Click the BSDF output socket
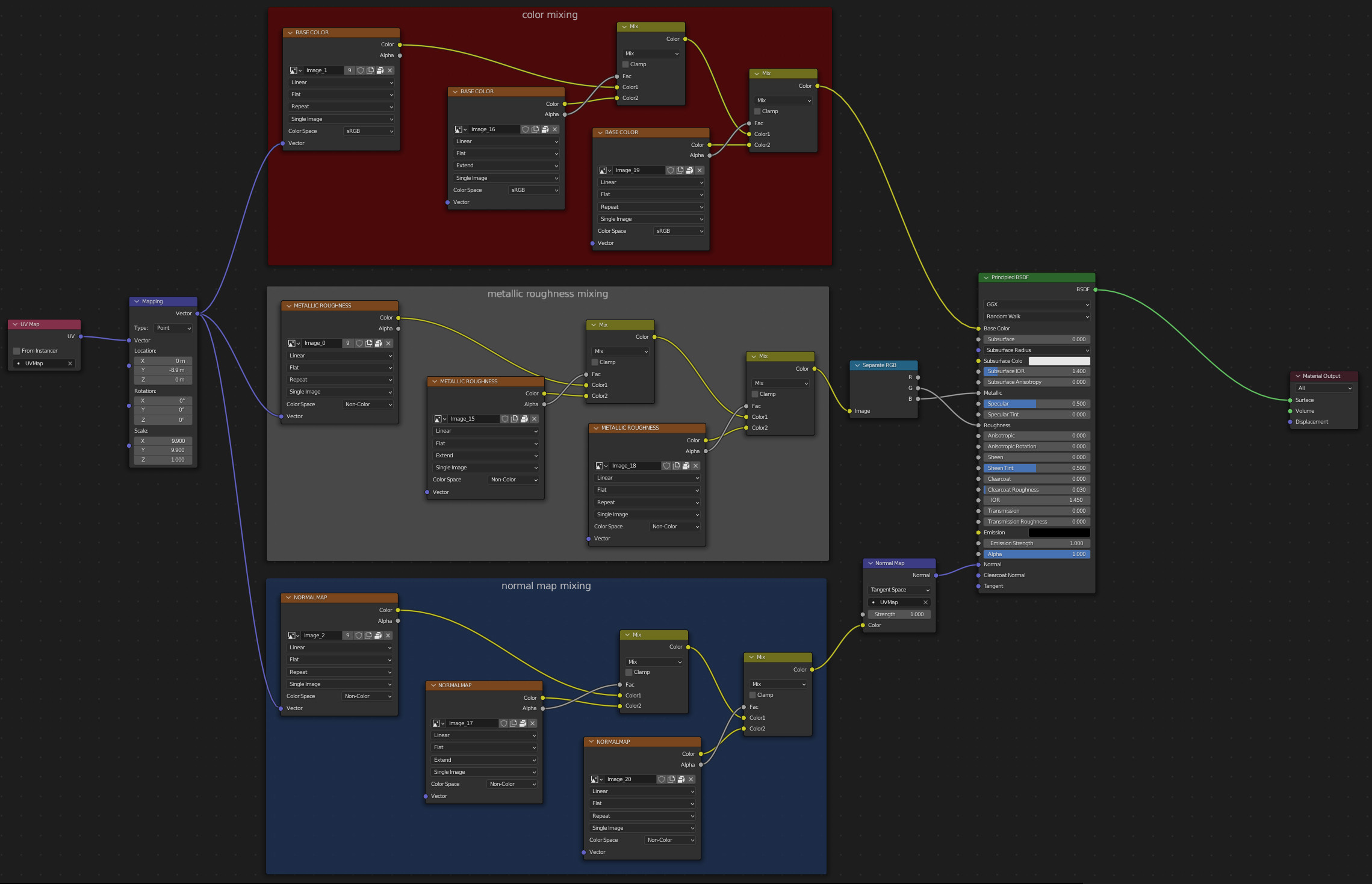1372x884 pixels. click(x=1095, y=289)
